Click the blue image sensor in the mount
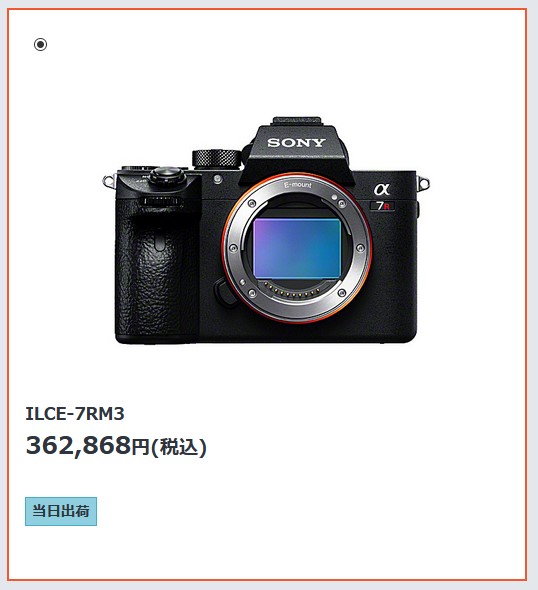538x590 pixels. tap(297, 248)
